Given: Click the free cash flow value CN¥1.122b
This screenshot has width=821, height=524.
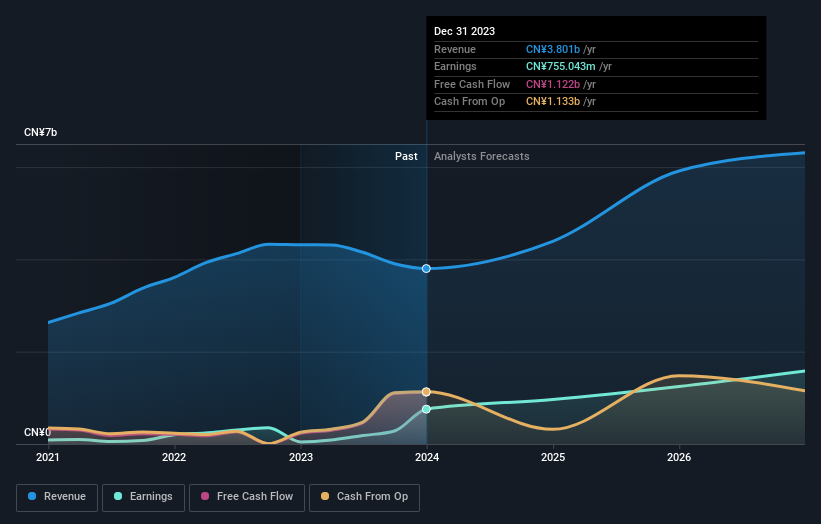Looking at the screenshot, I should tap(553, 84).
